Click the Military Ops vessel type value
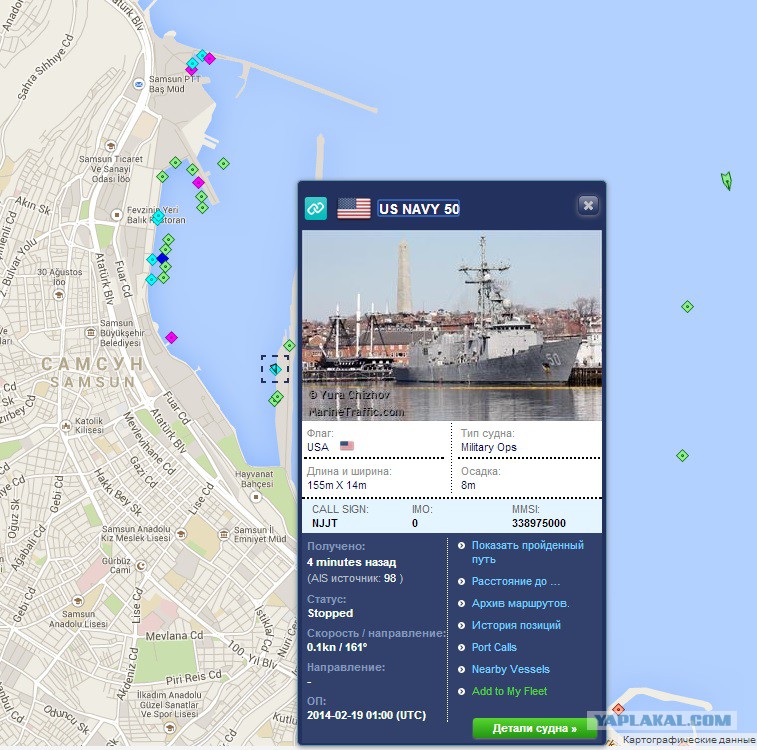The image size is (757, 750). 489,447
